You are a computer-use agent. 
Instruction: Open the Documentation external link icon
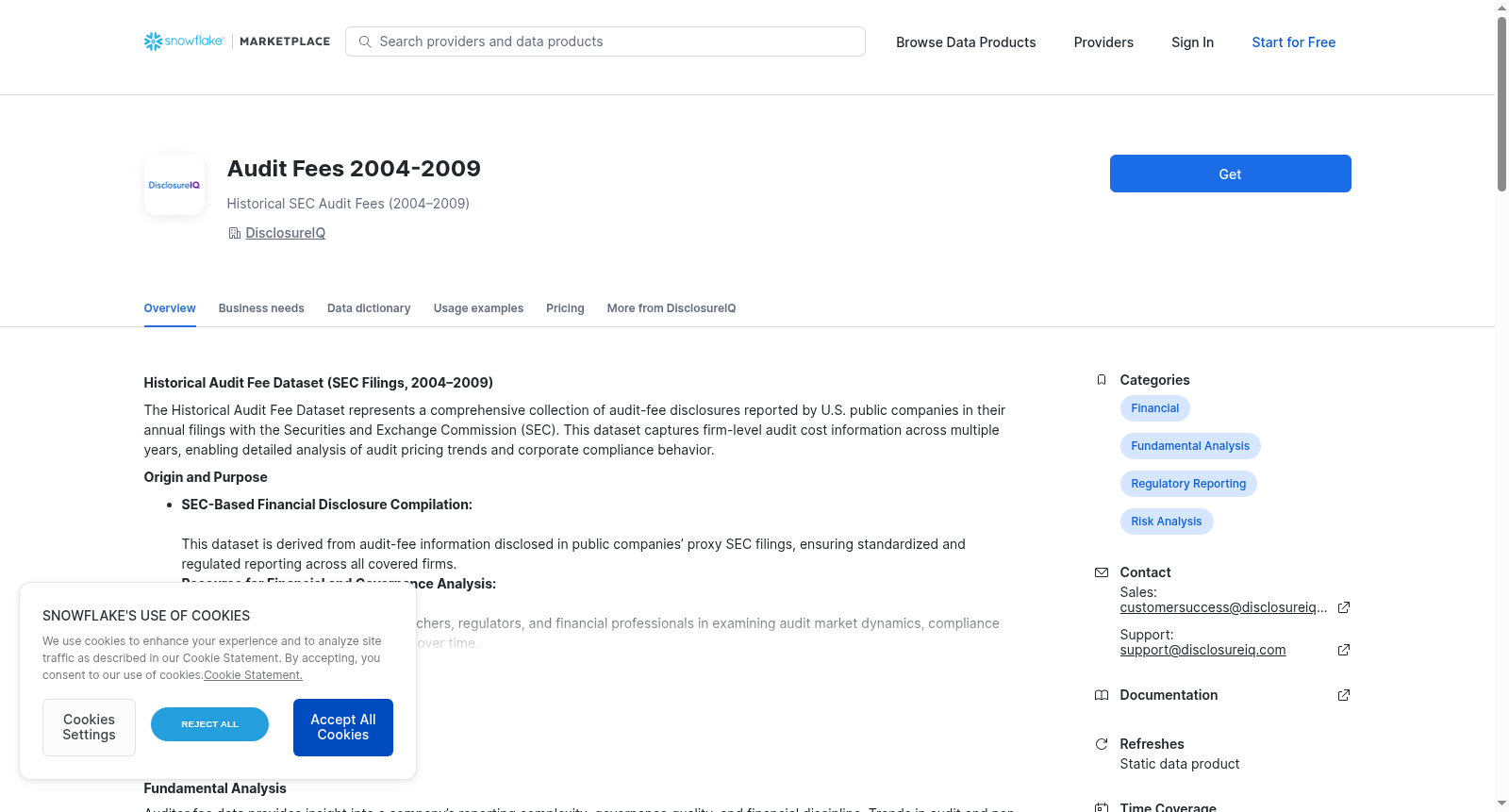(1344, 695)
